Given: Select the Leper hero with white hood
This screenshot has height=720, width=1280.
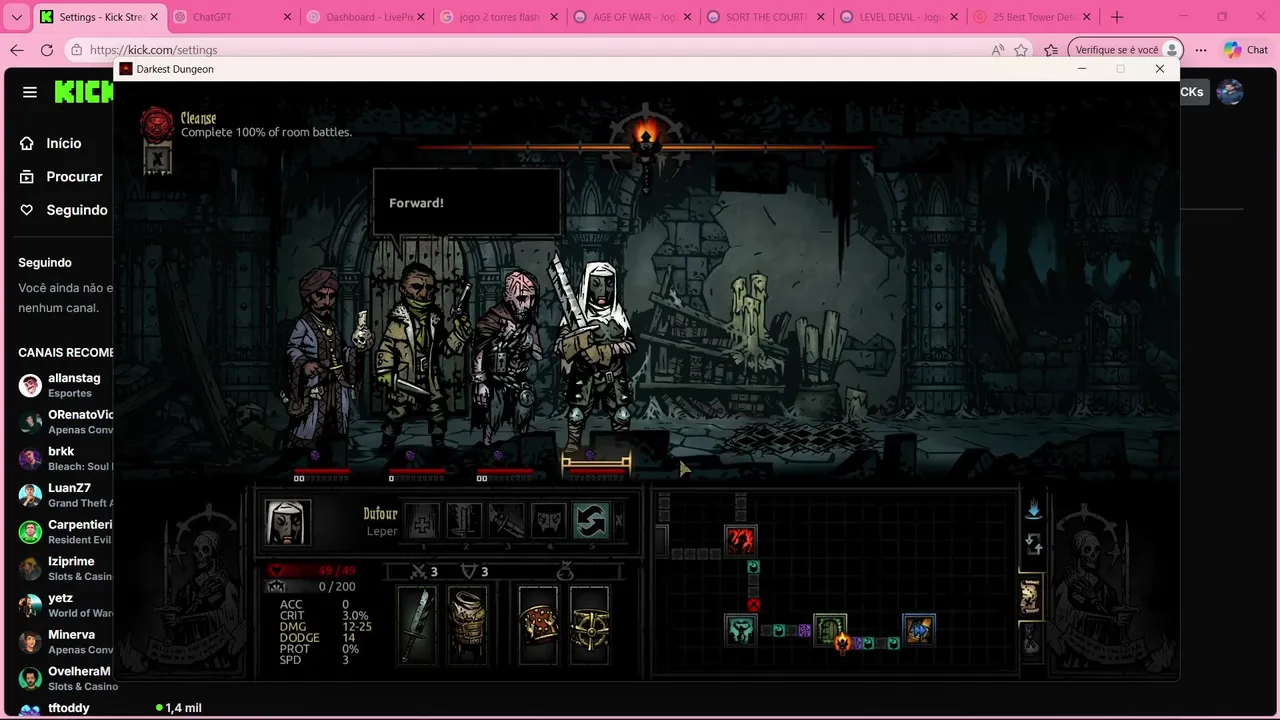Looking at the screenshot, I should 596,355.
